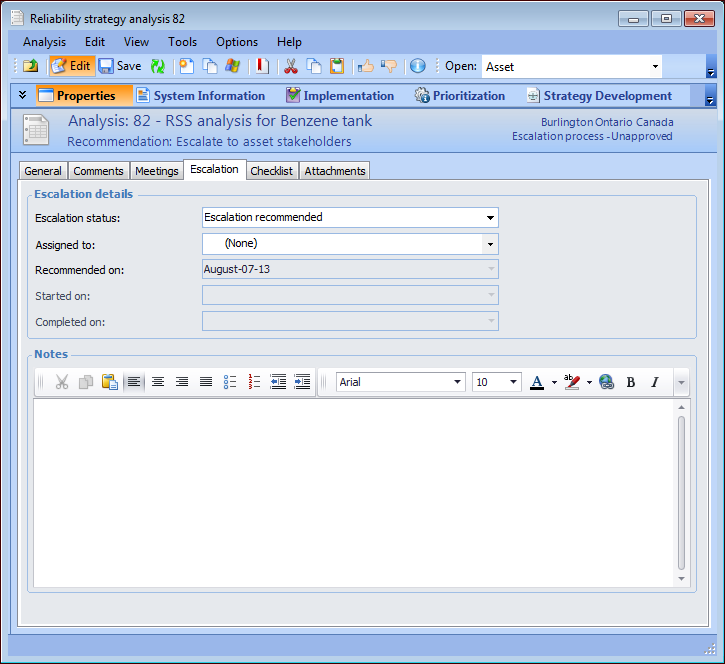Toggle Italic formatting in Notes toolbar
725x664 pixels.
click(655, 382)
